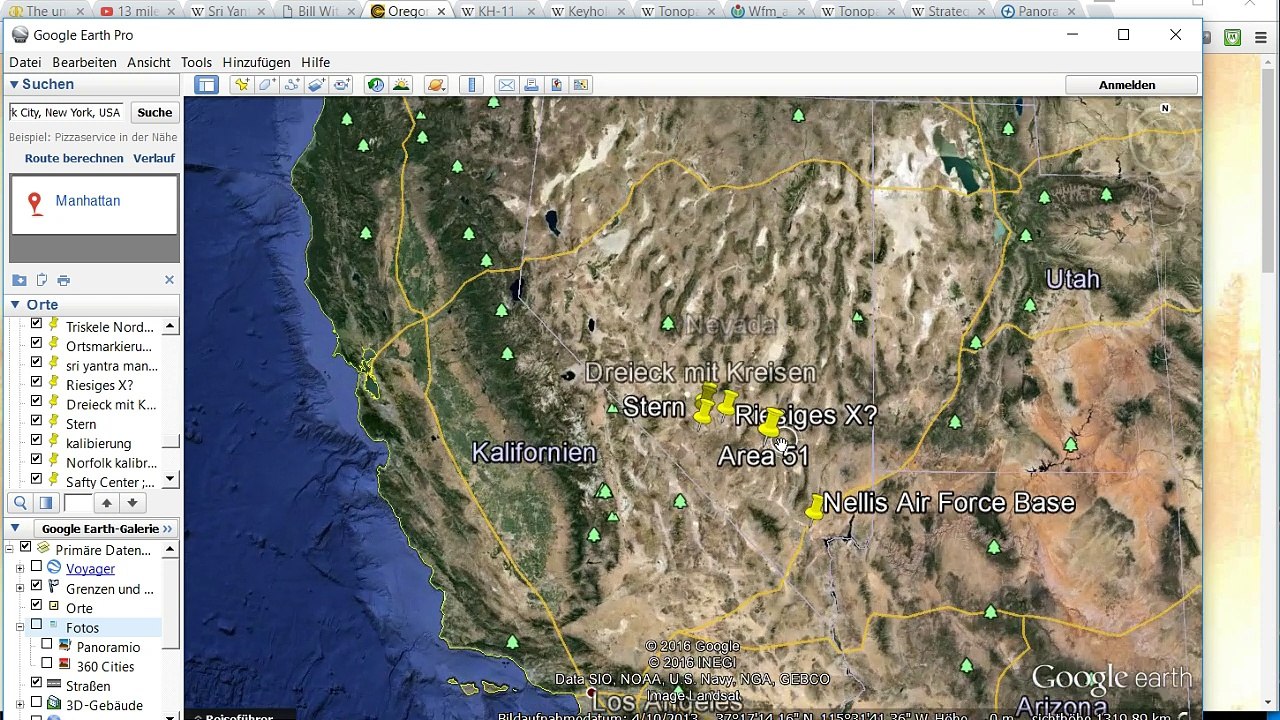Open the Manhattan search result link
Viewport: 1280px width, 720px height.
[x=88, y=201]
